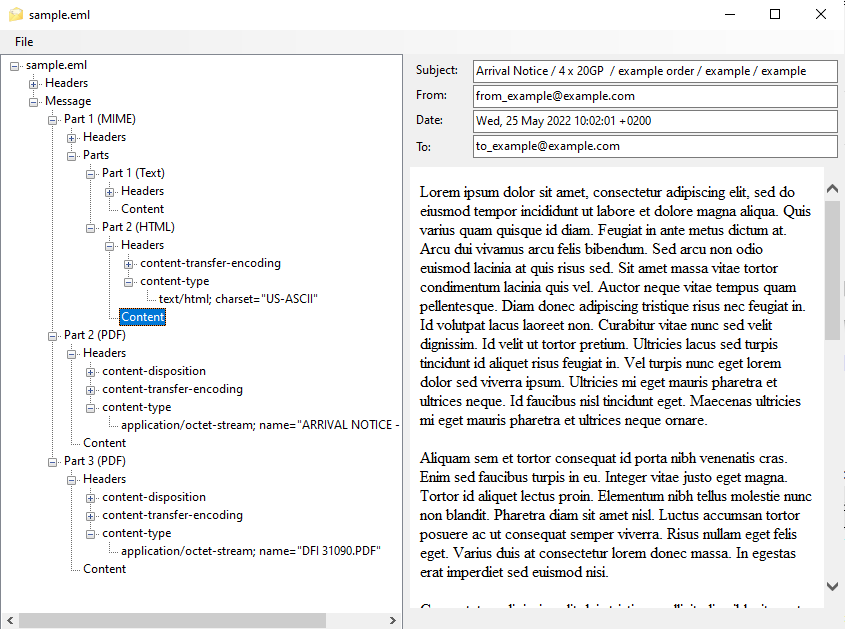Click the down arrow on the message scrollbar
The width and height of the screenshot is (845, 629).
click(x=831, y=587)
